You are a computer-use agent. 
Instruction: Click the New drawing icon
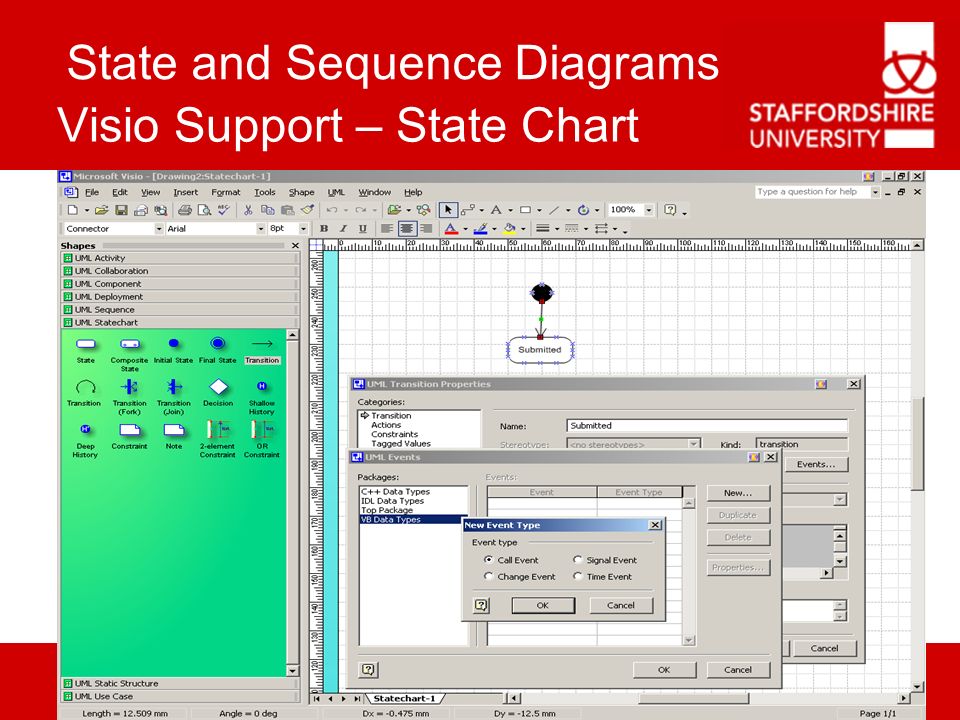[x=73, y=210]
